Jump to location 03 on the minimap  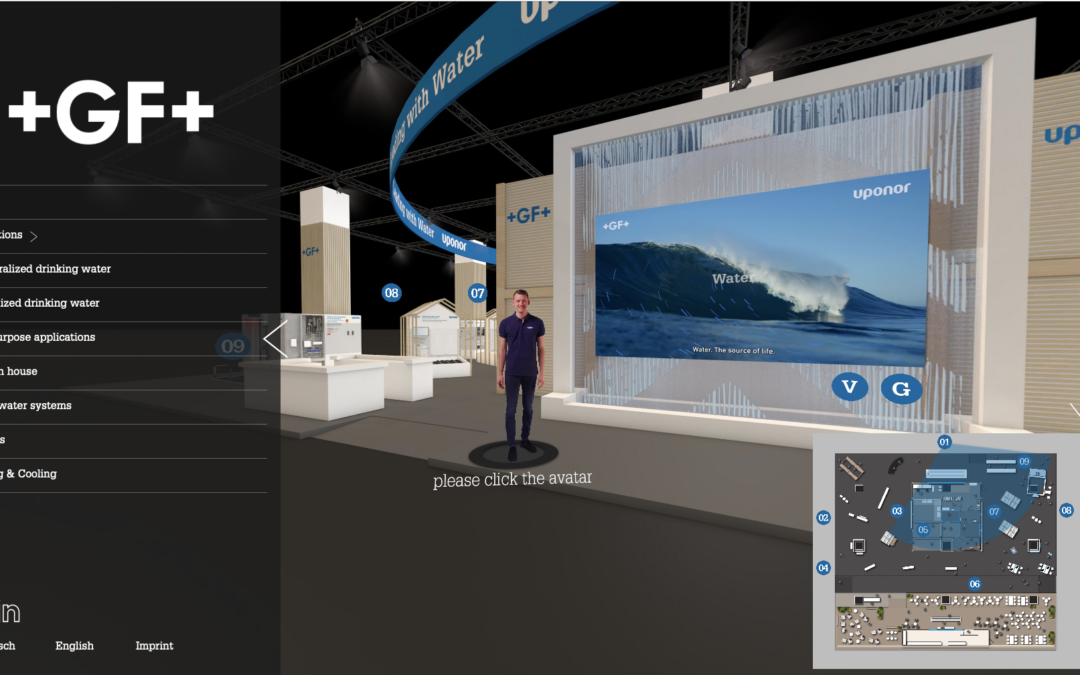tap(896, 511)
